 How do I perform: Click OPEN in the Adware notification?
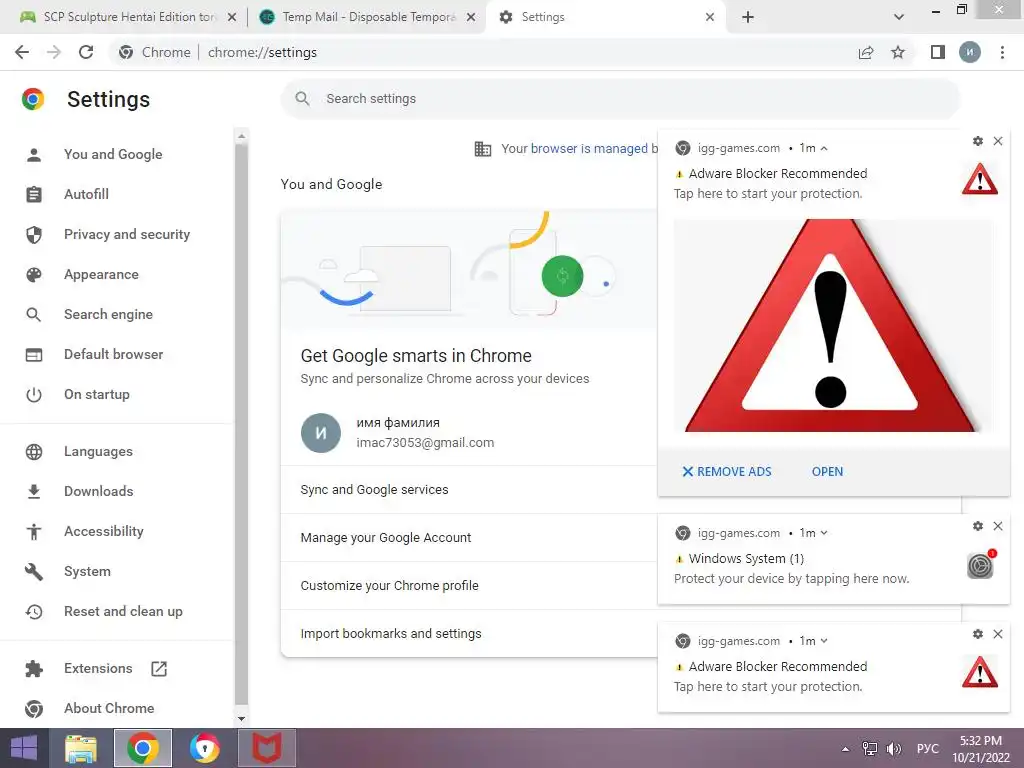click(x=827, y=472)
